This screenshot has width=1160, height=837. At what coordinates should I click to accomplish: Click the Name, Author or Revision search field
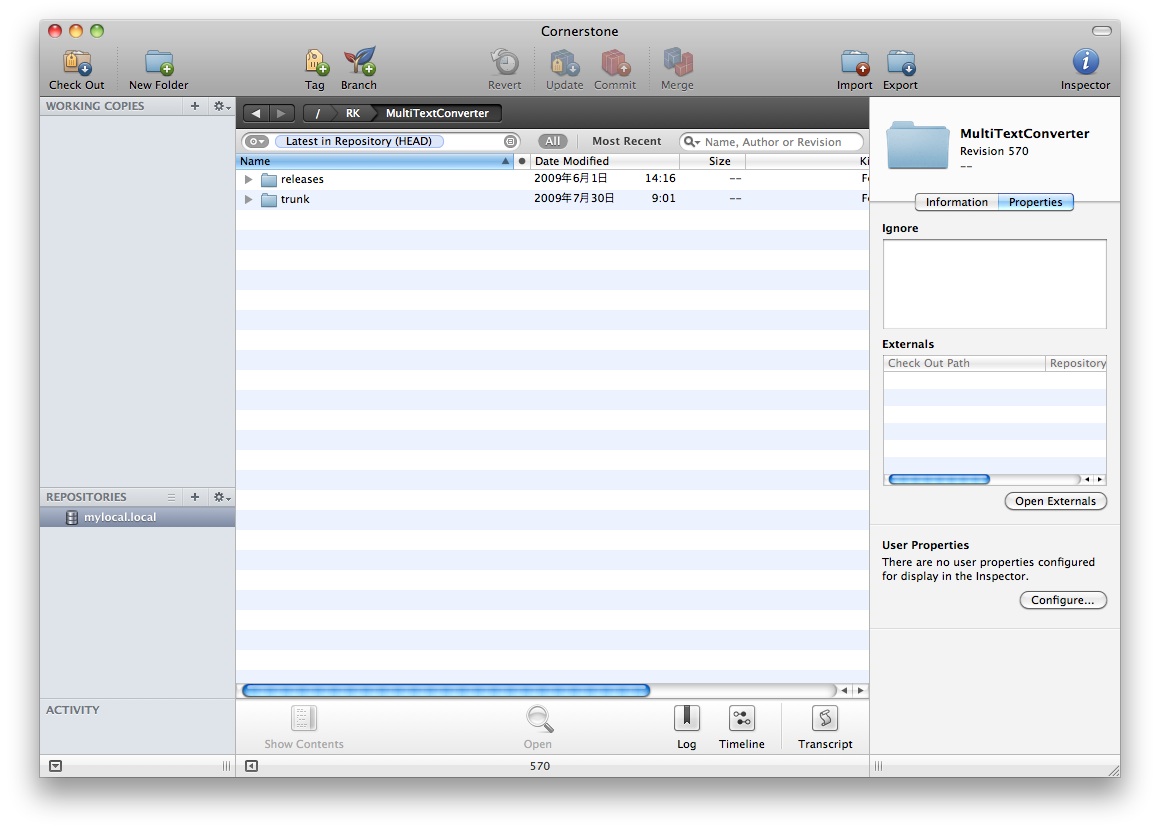(772, 141)
